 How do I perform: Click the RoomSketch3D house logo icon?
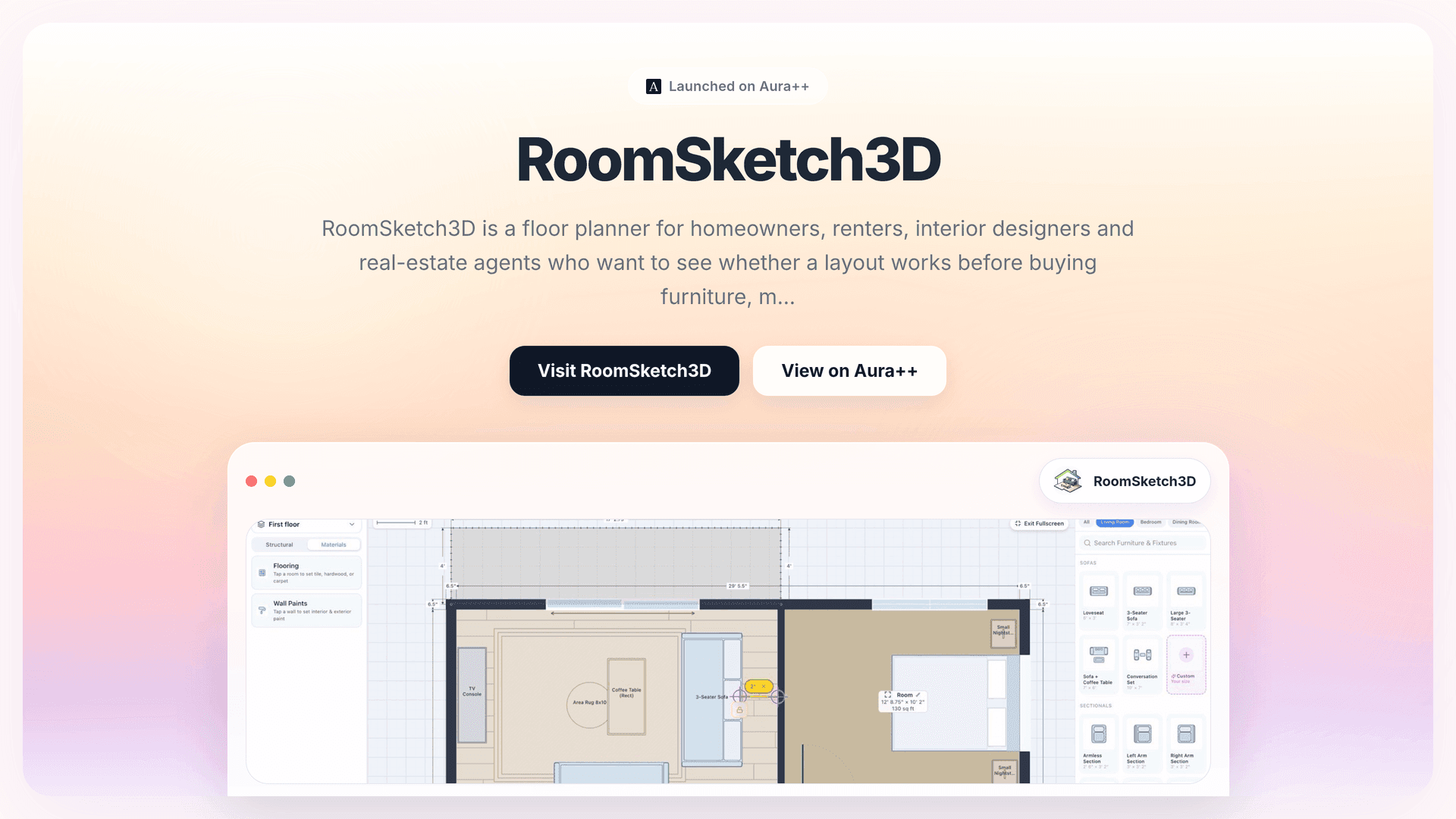click(1068, 481)
